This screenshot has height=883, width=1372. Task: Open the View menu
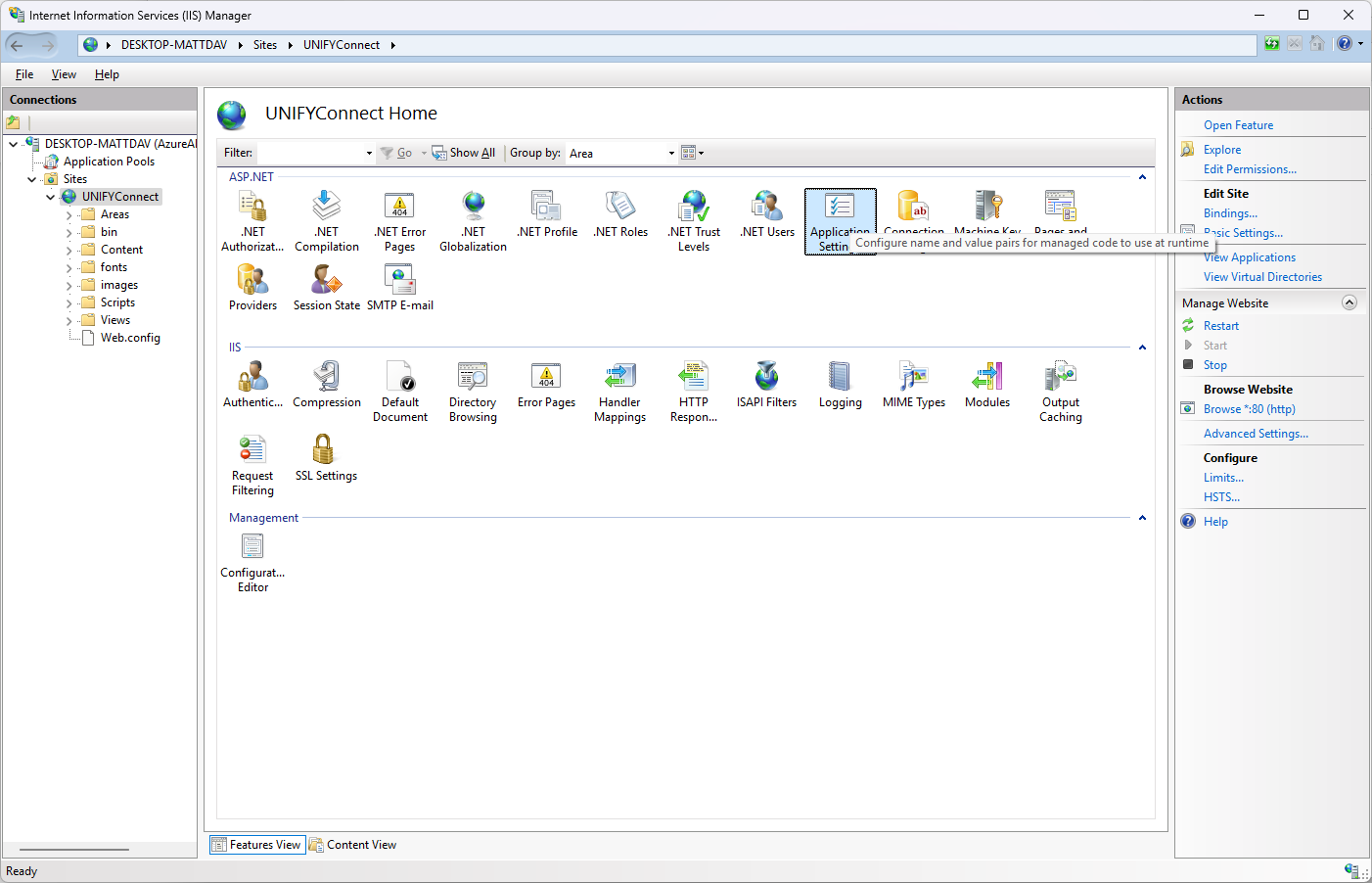64,74
